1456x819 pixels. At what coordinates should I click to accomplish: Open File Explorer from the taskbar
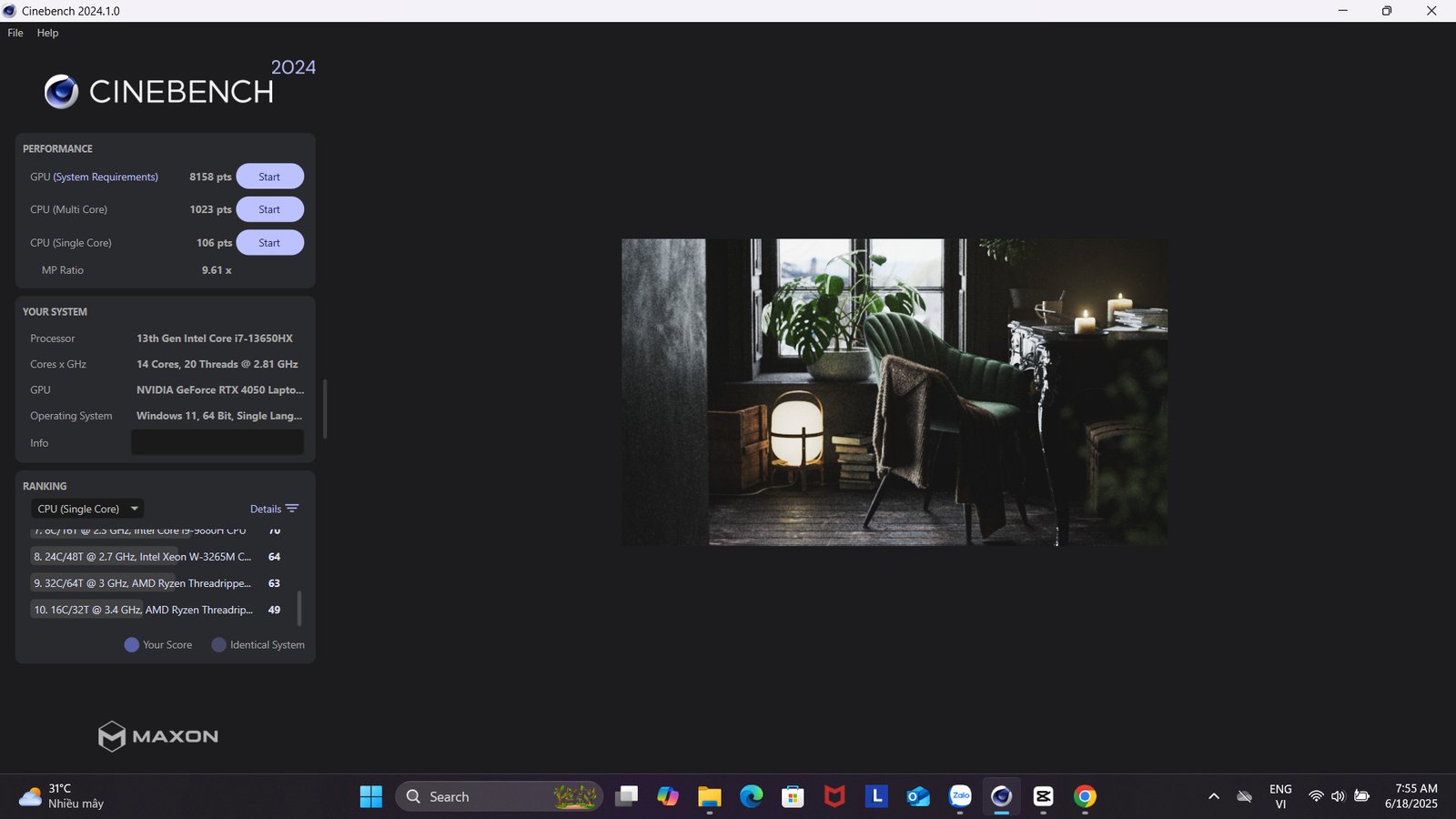point(709,797)
